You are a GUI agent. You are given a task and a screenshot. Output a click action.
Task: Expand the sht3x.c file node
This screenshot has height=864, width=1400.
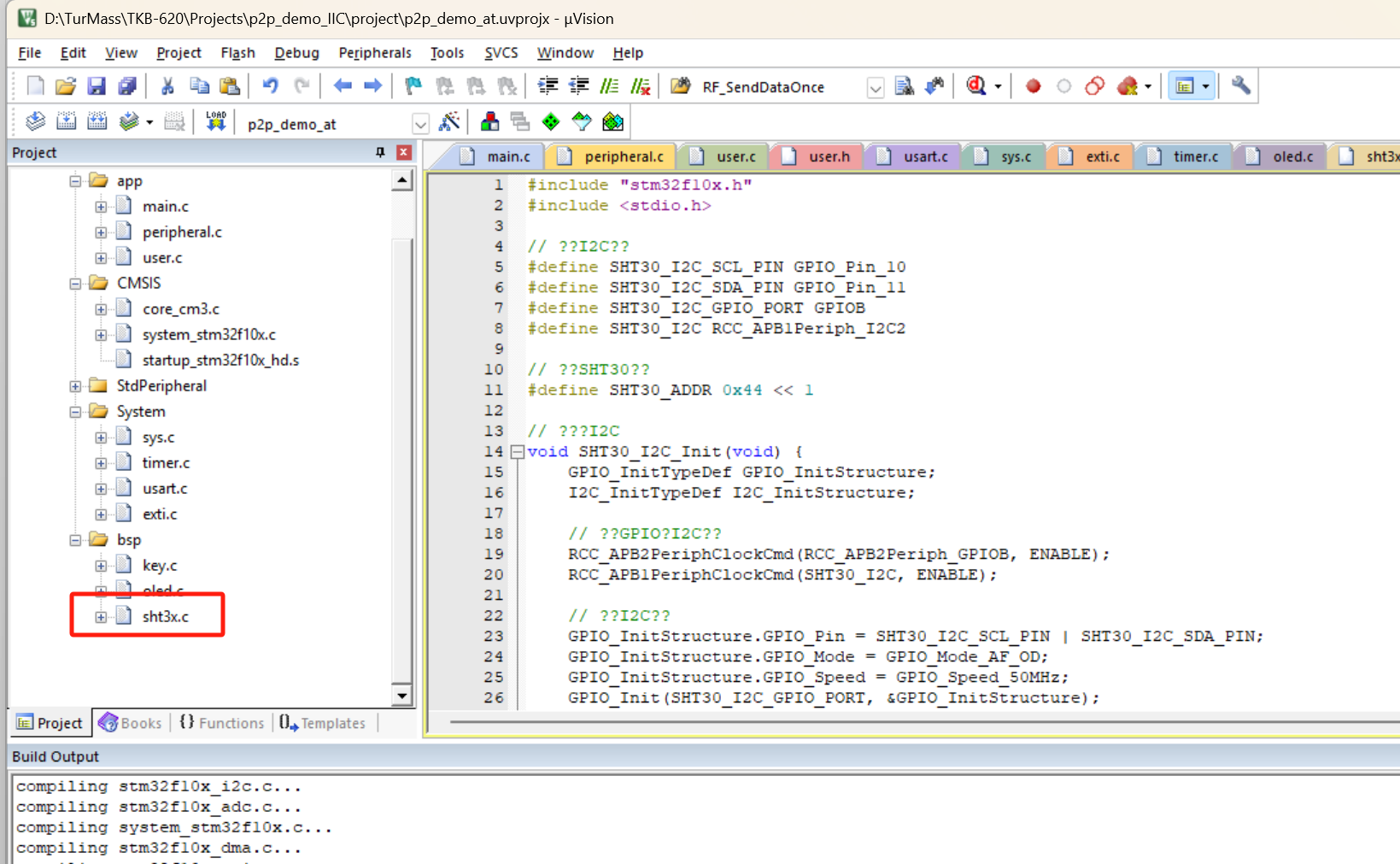(x=101, y=616)
